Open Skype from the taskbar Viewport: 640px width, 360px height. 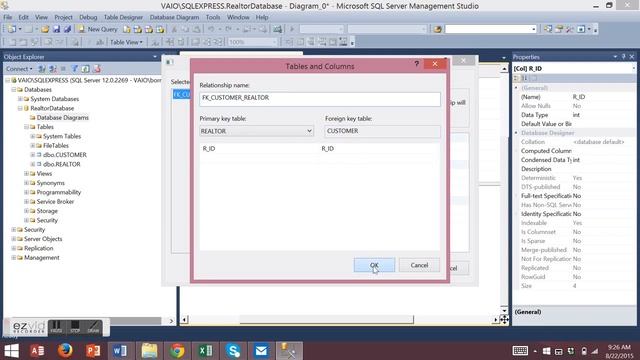[x=233, y=351]
